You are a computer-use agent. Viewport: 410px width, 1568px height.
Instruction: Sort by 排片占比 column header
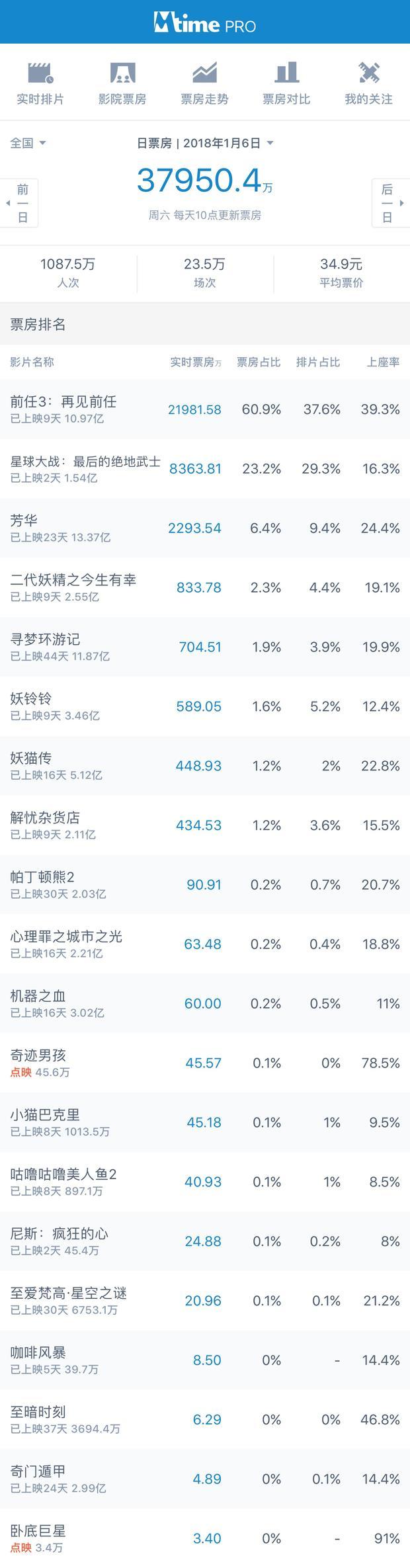click(318, 362)
